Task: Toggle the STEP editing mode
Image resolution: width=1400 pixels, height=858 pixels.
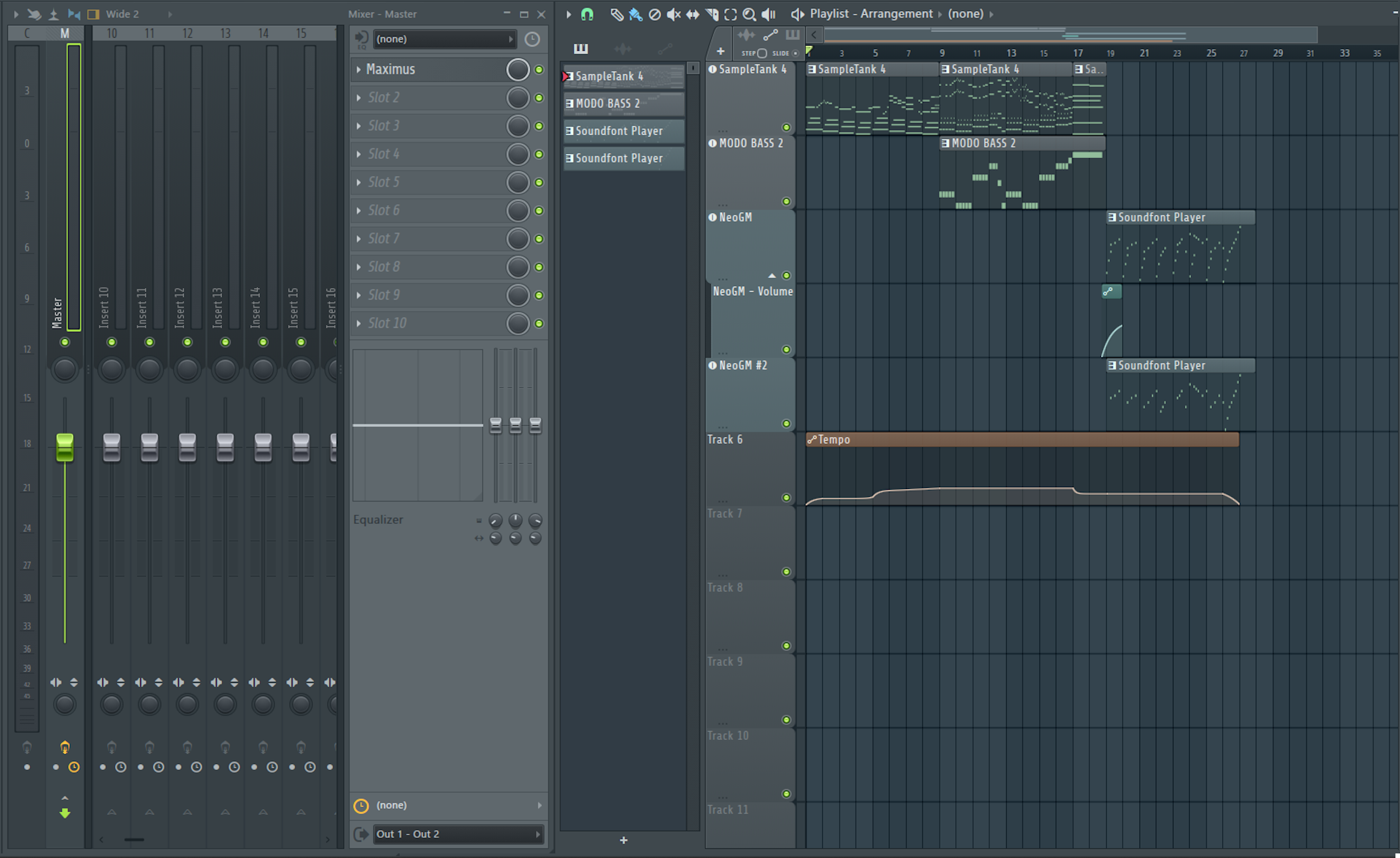Action: 761,53
